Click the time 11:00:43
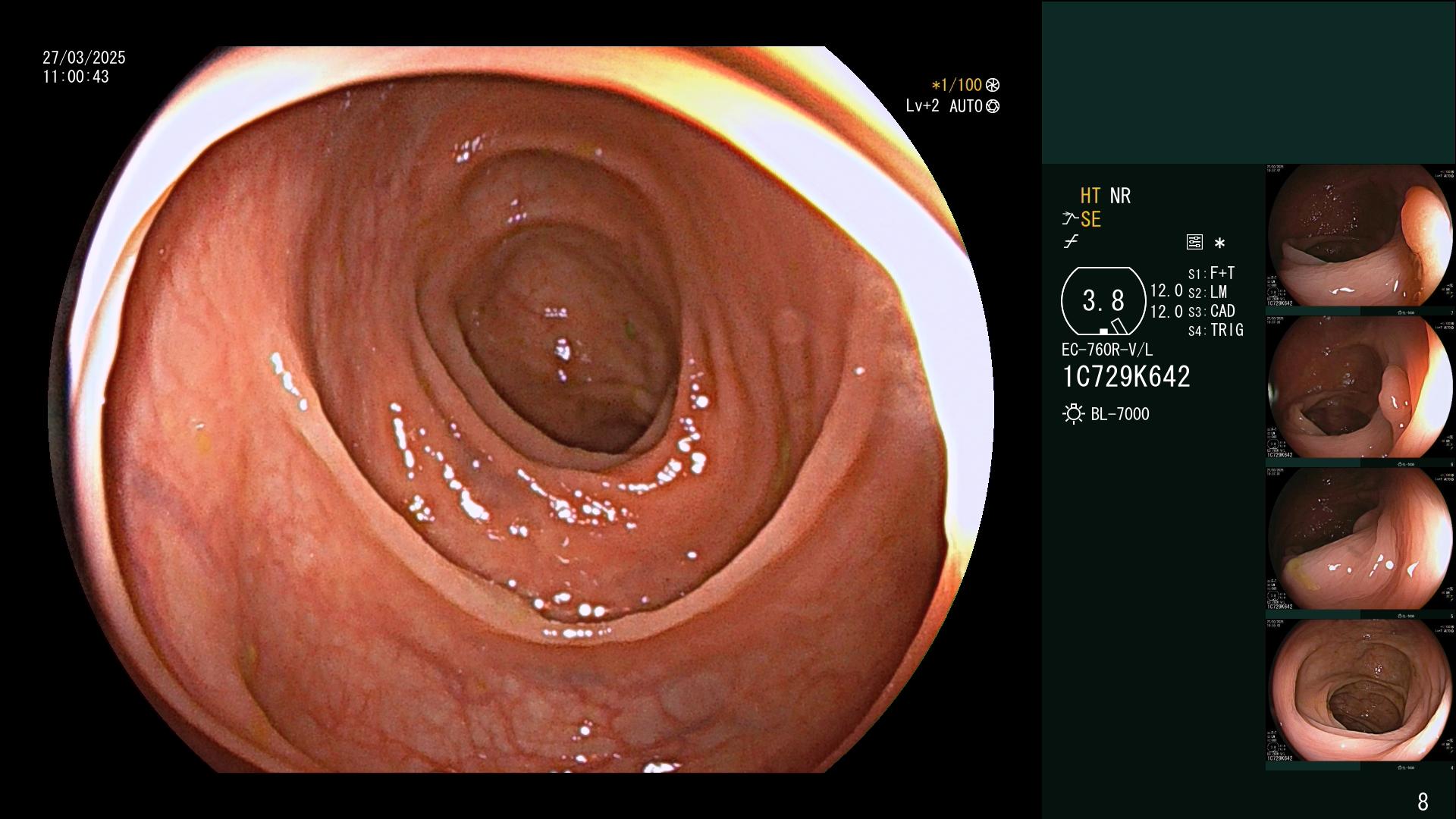1456x819 pixels. [x=76, y=77]
